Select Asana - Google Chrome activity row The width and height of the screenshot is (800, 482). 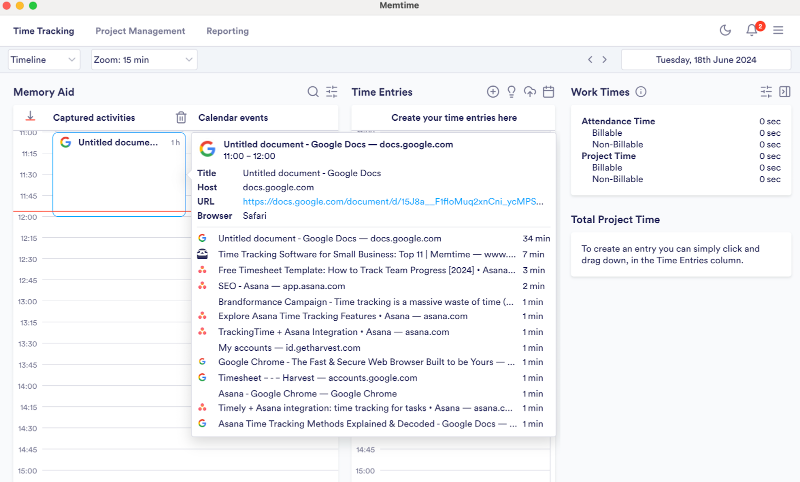click(374, 393)
